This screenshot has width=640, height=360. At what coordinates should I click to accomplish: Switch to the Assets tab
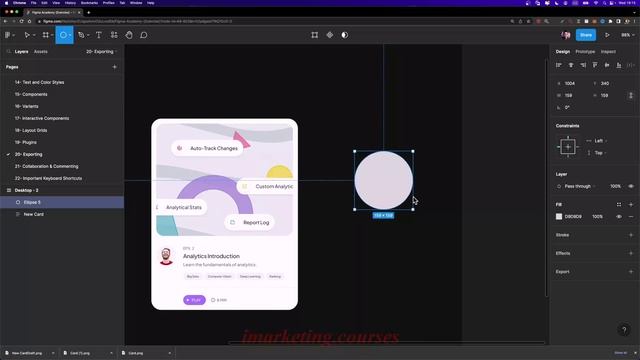coord(41,52)
